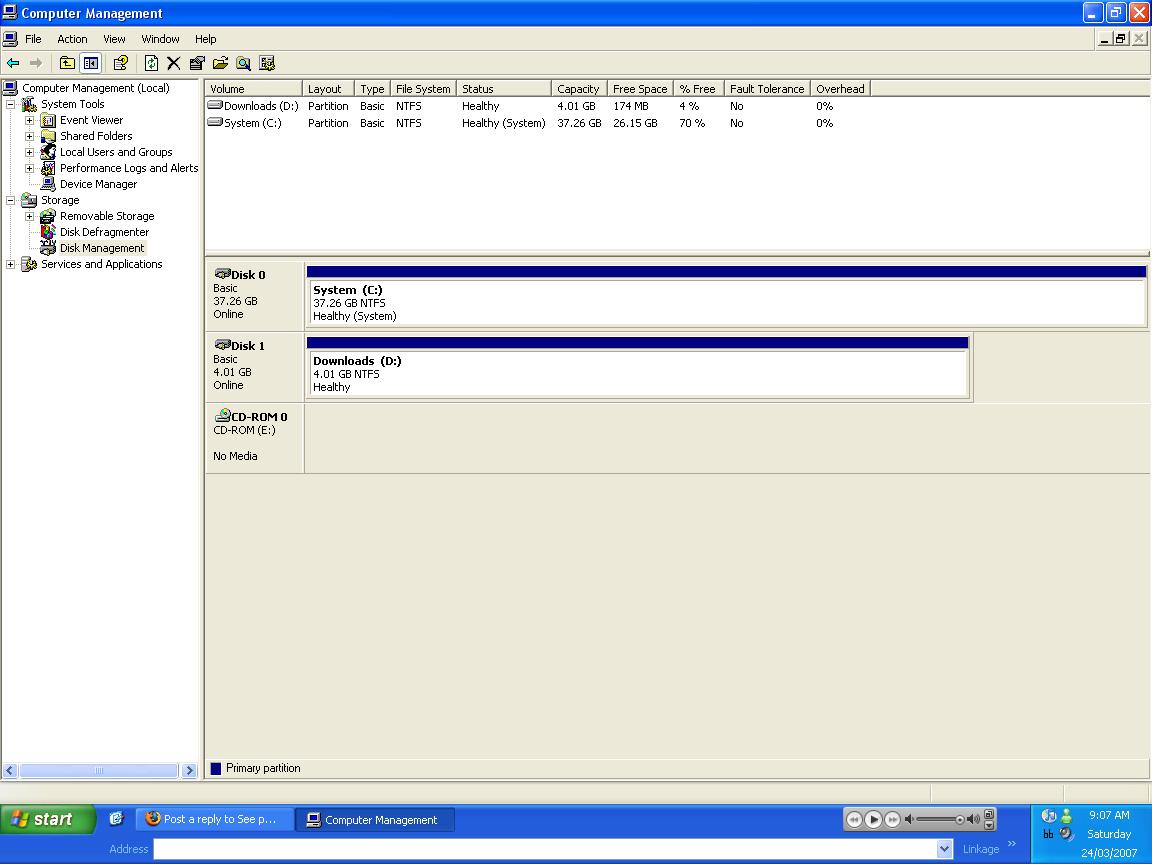
Task: Click the Properties toolbar icon
Action: pyautogui.click(x=197, y=63)
